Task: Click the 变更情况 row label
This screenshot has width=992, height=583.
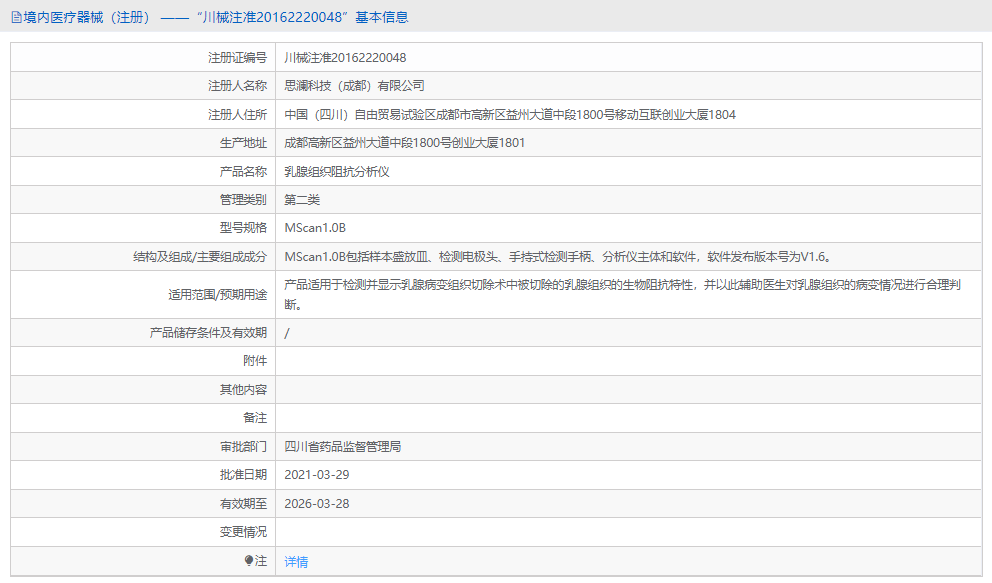Action: coord(243,532)
